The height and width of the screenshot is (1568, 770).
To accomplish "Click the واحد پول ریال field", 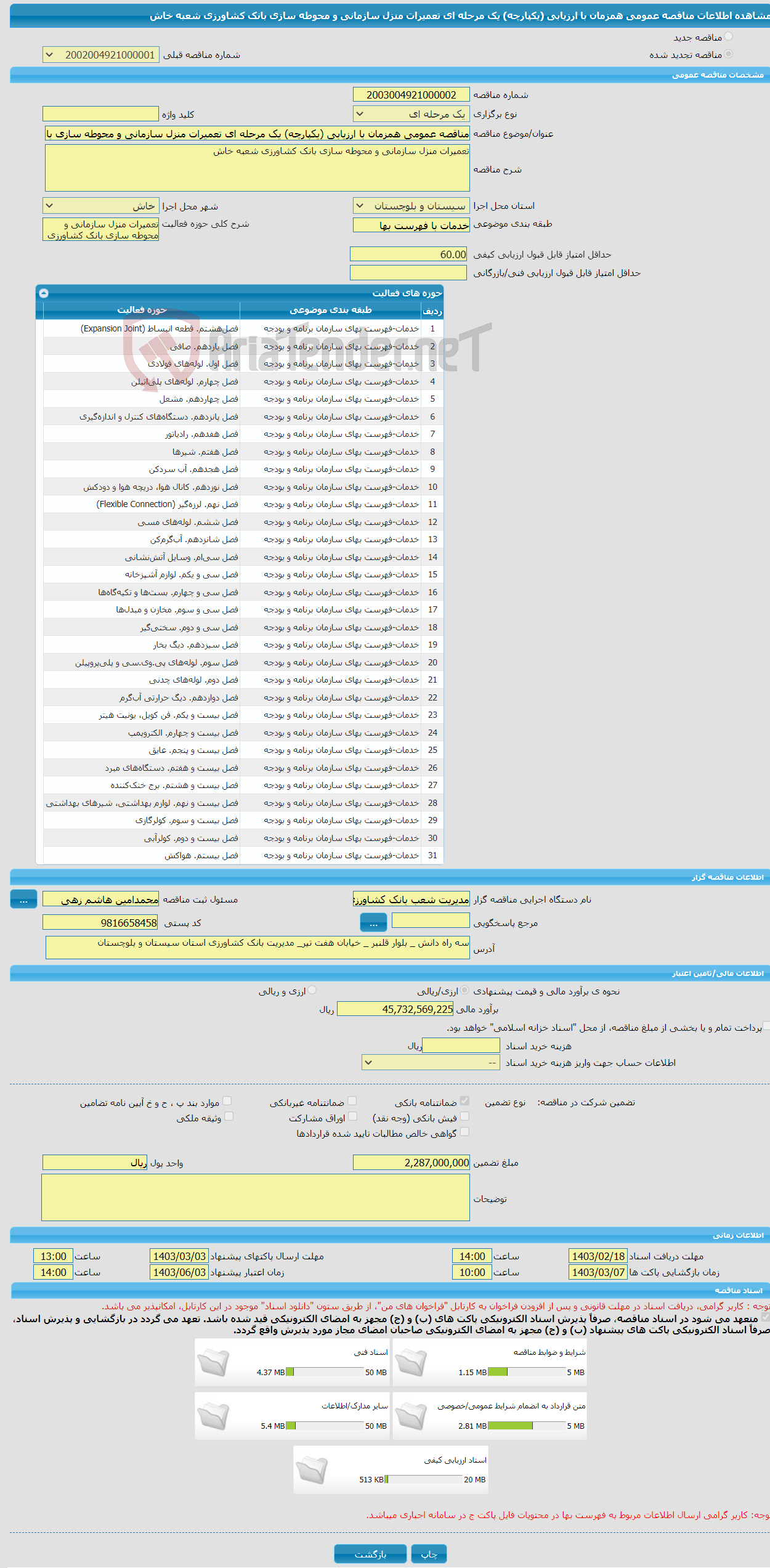I will click(95, 1163).
